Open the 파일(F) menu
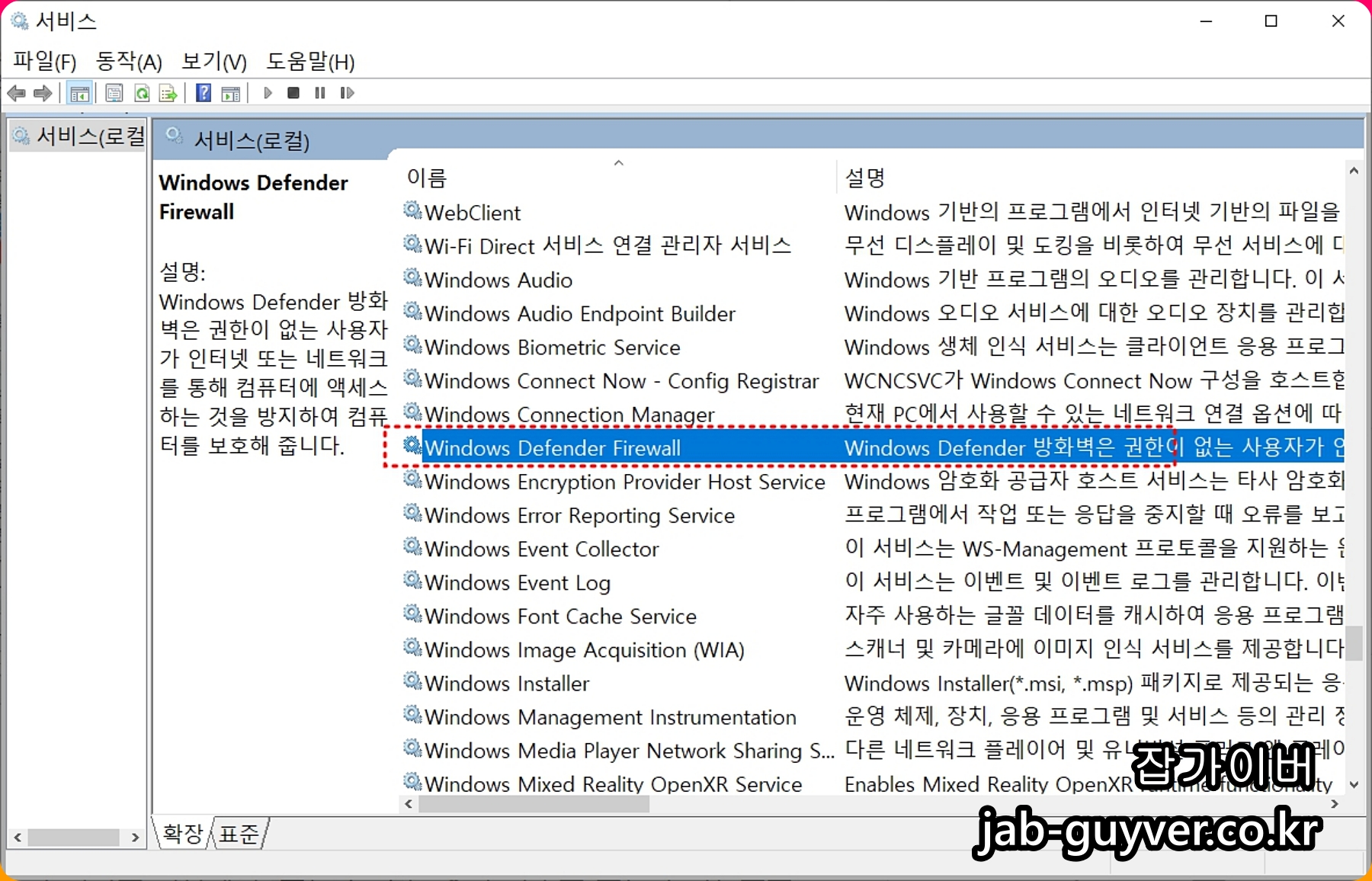The height and width of the screenshot is (881, 1372). tap(43, 61)
